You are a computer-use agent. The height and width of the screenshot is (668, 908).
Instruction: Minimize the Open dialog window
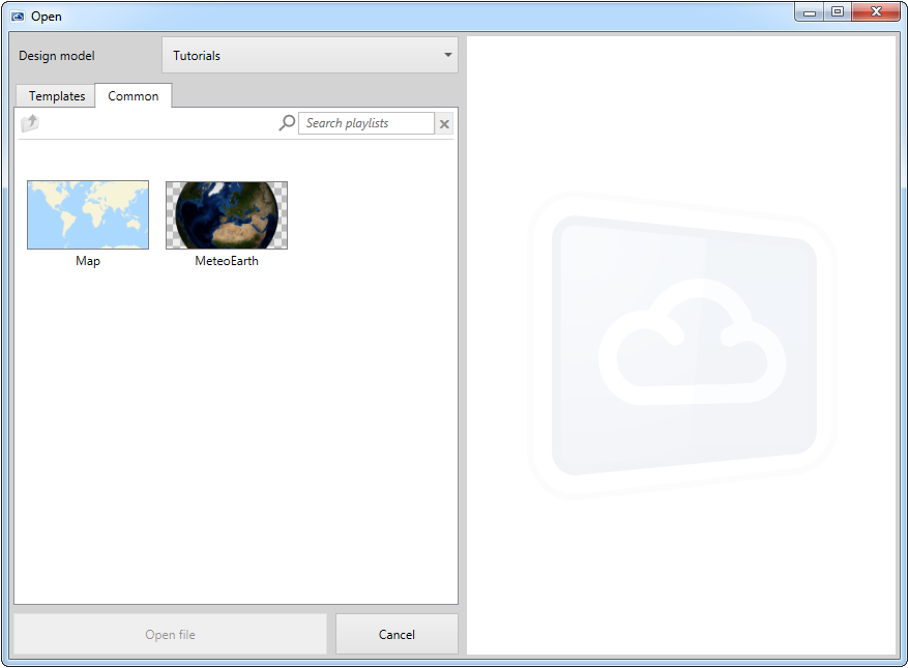click(809, 12)
